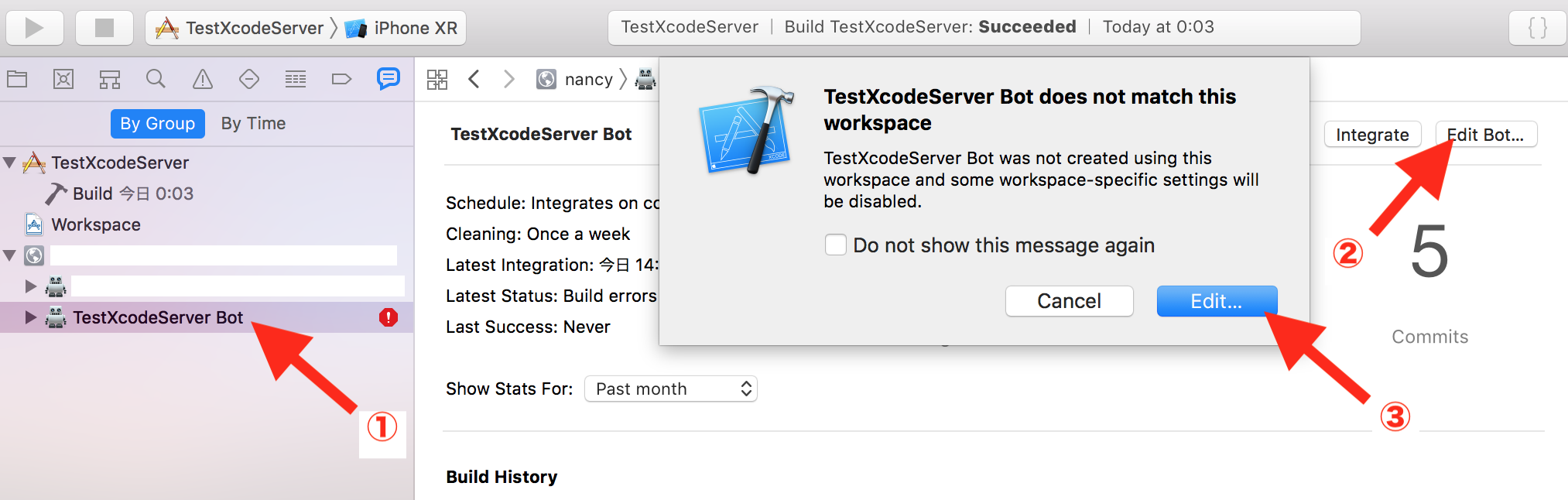Screen dimensions: 1568x500
Task: Click the Stop button in toolbar
Action: (104, 28)
